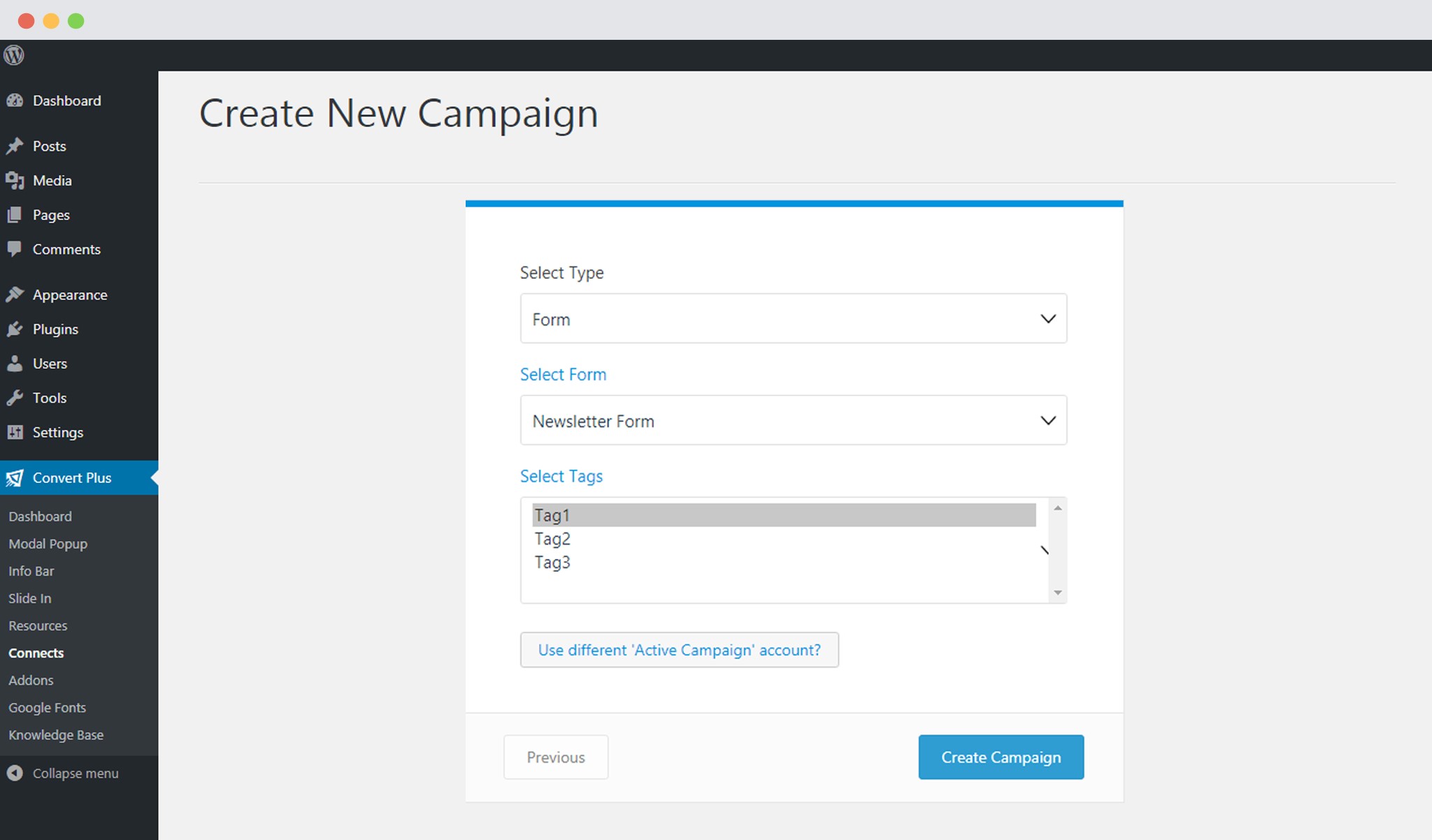
Task: Click the tags list scroll down arrow
Action: (x=1058, y=593)
